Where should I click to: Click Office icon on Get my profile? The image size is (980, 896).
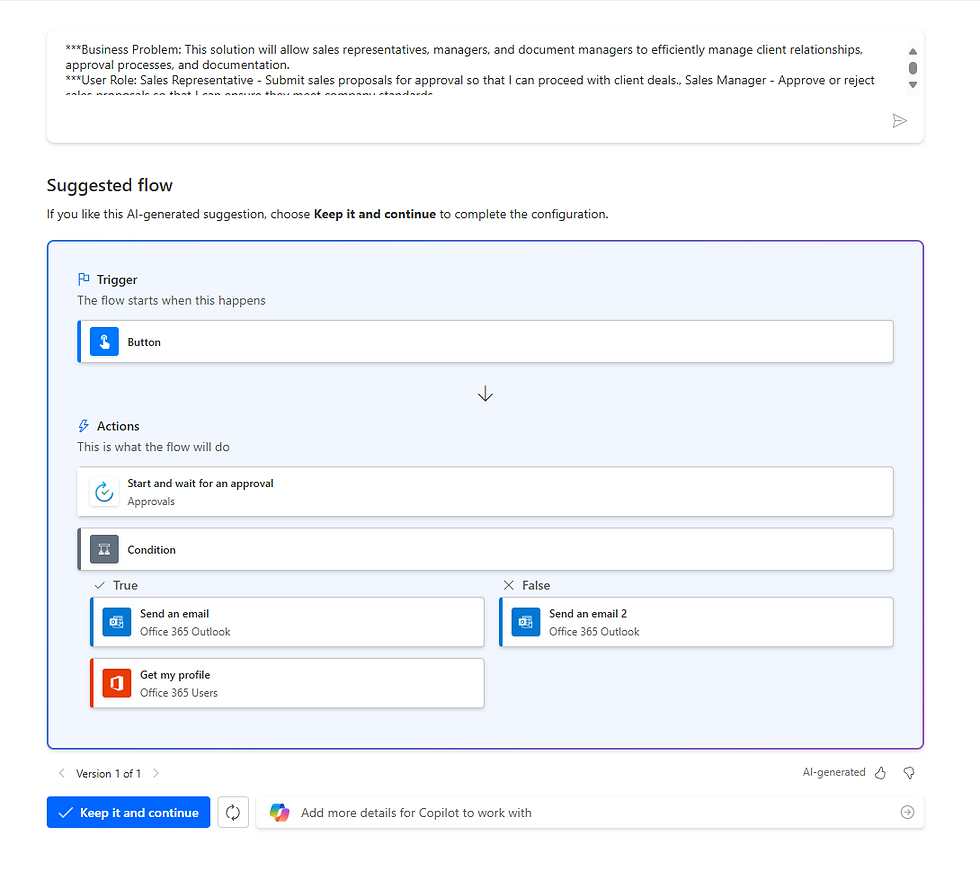117,684
